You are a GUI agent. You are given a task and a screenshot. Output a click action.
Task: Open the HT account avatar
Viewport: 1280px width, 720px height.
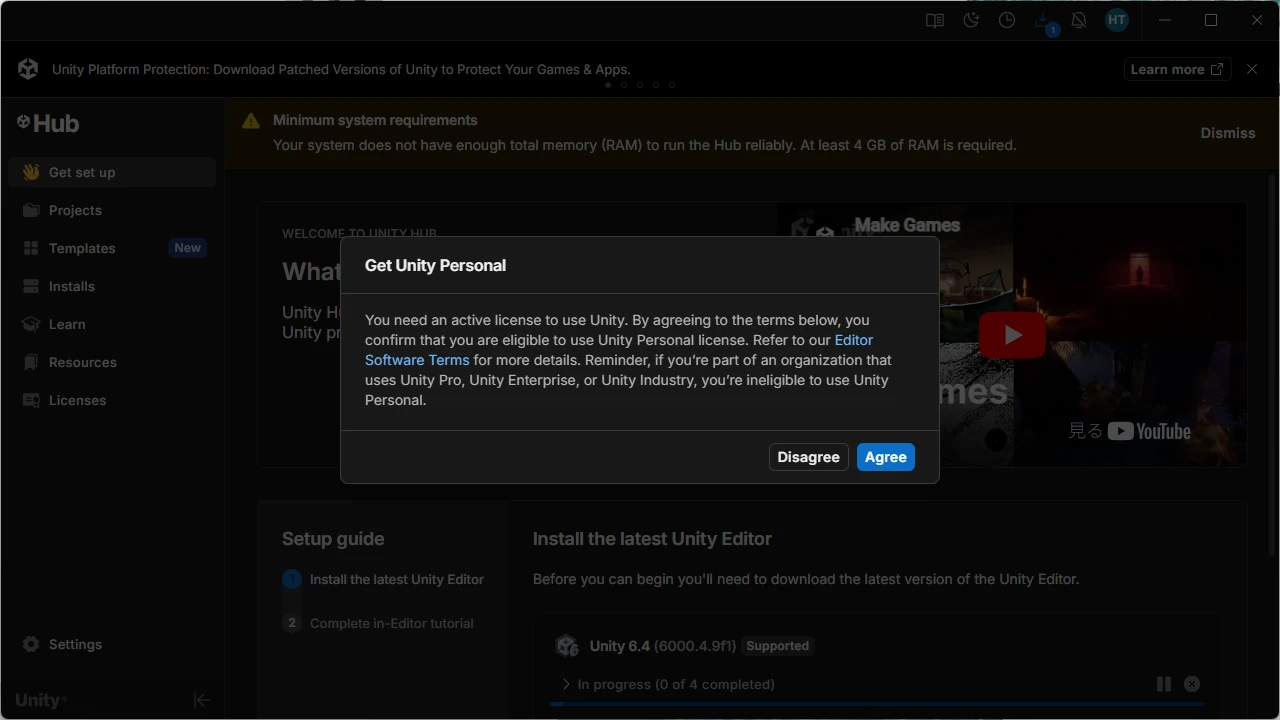(x=1116, y=20)
